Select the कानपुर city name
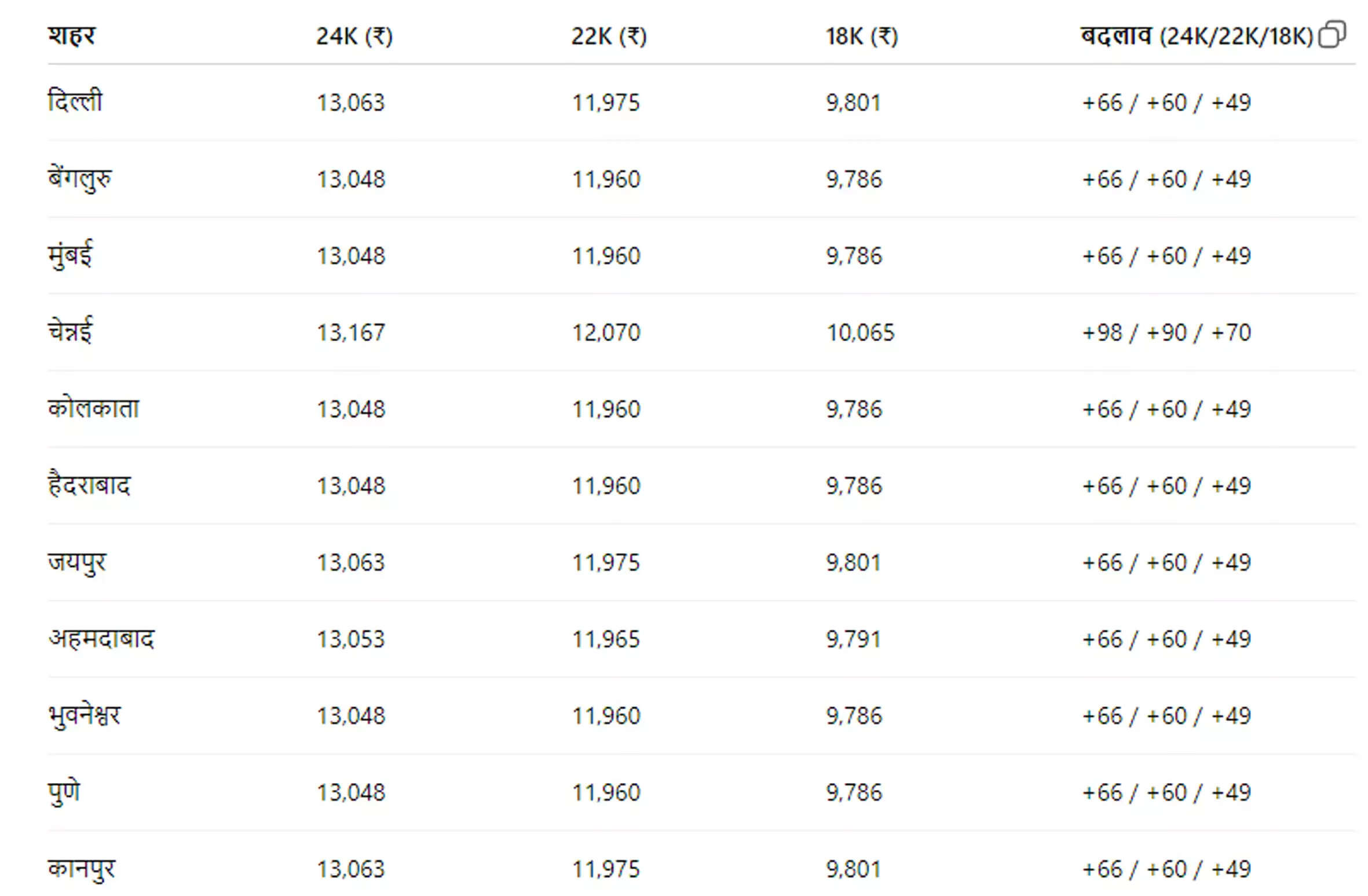This screenshot has height=896, width=1368. click(82, 869)
